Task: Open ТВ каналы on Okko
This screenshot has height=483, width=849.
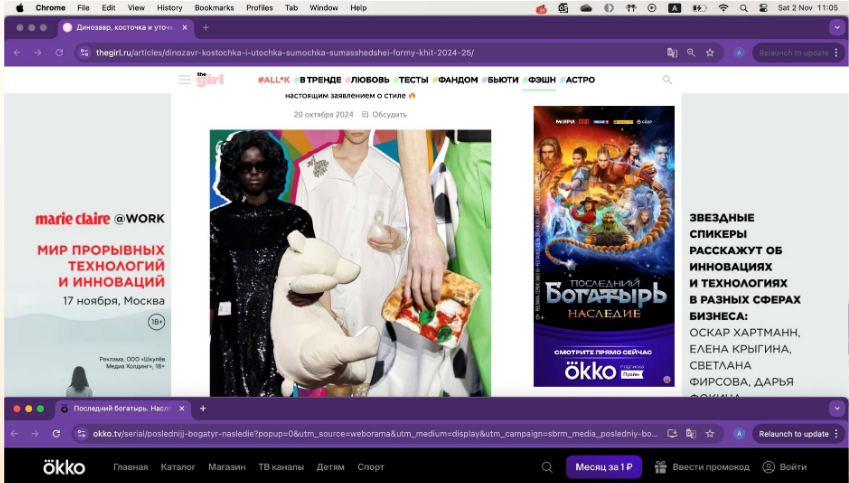Action: pyautogui.click(x=281, y=467)
